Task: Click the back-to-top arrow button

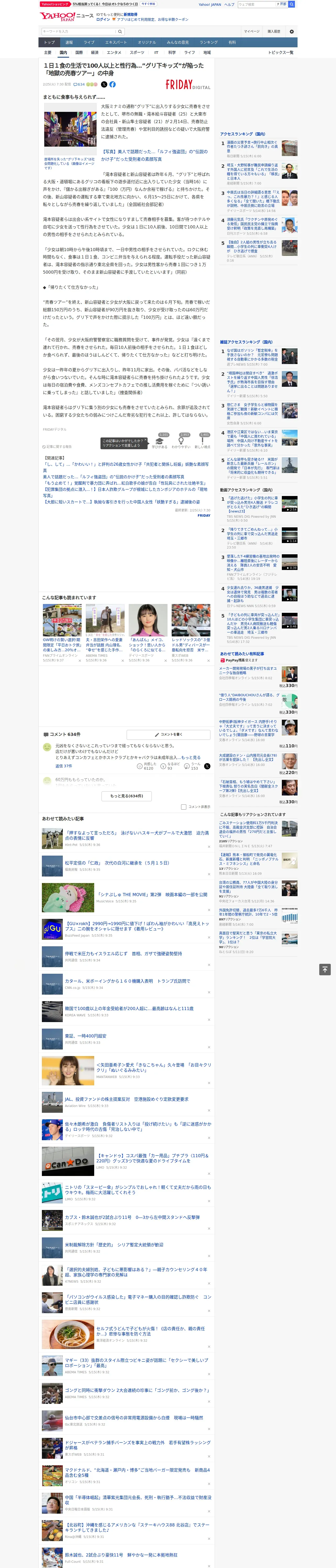Action: click(325, 969)
